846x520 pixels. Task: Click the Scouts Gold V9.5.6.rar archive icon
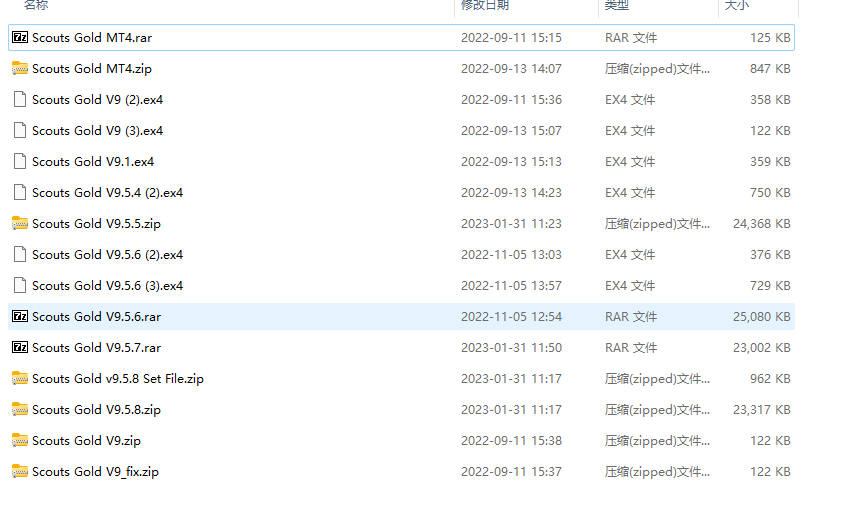pyautogui.click(x=20, y=317)
